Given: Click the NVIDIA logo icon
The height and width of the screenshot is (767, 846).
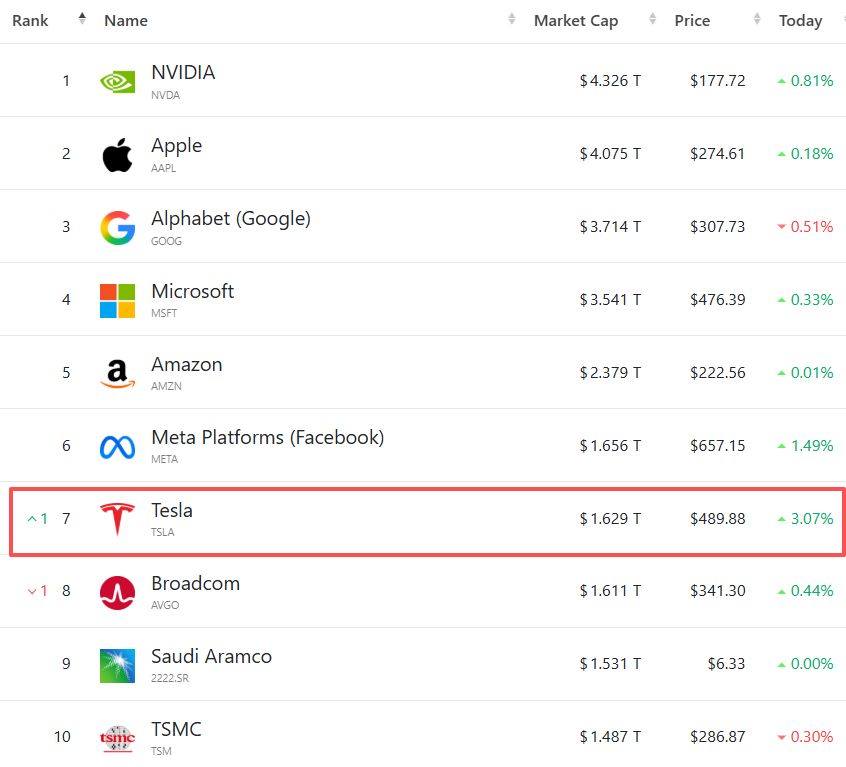Looking at the screenshot, I should pyautogui.click(x=117, y=81).
